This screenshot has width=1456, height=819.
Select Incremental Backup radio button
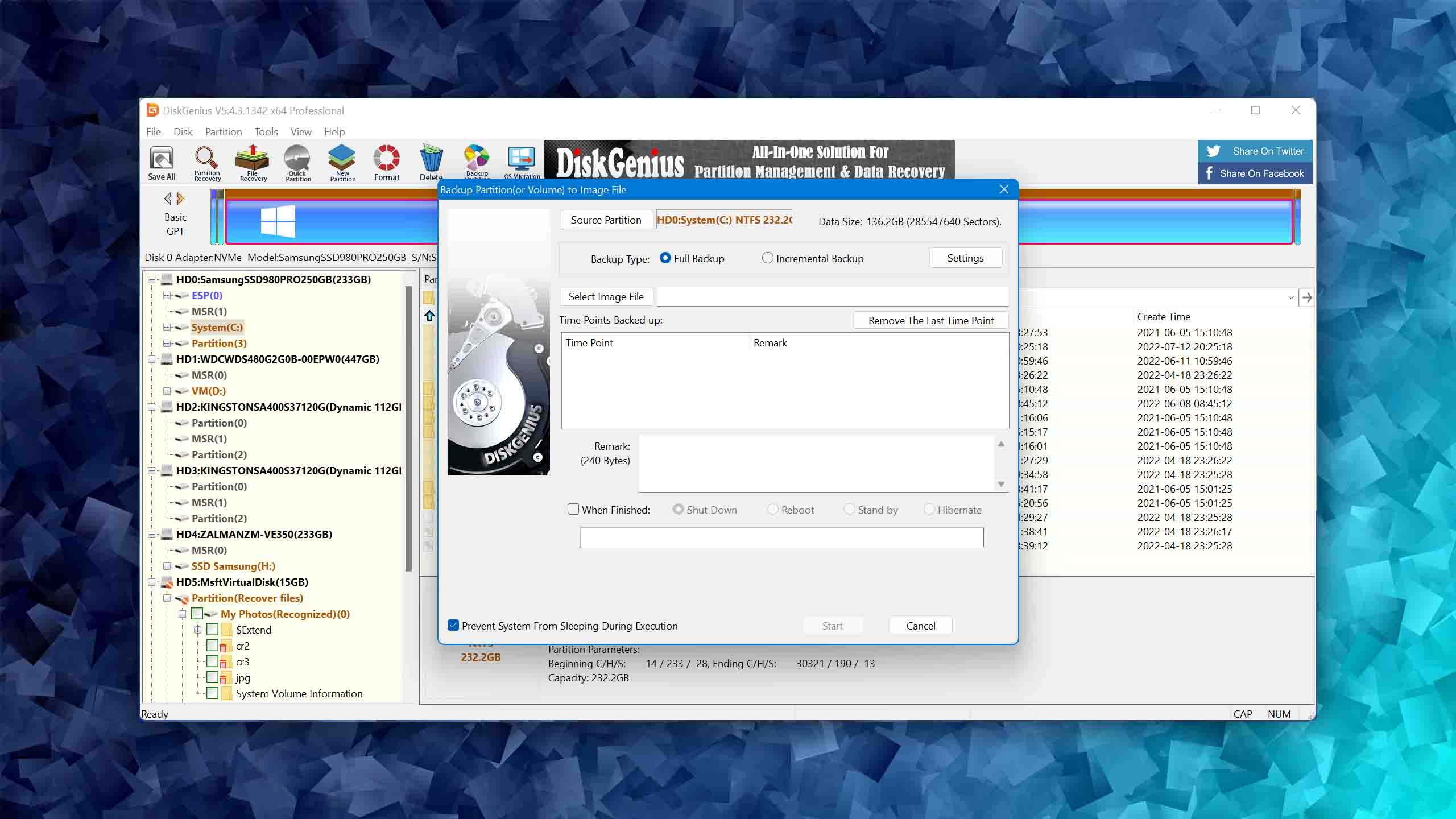click(766, 258)
